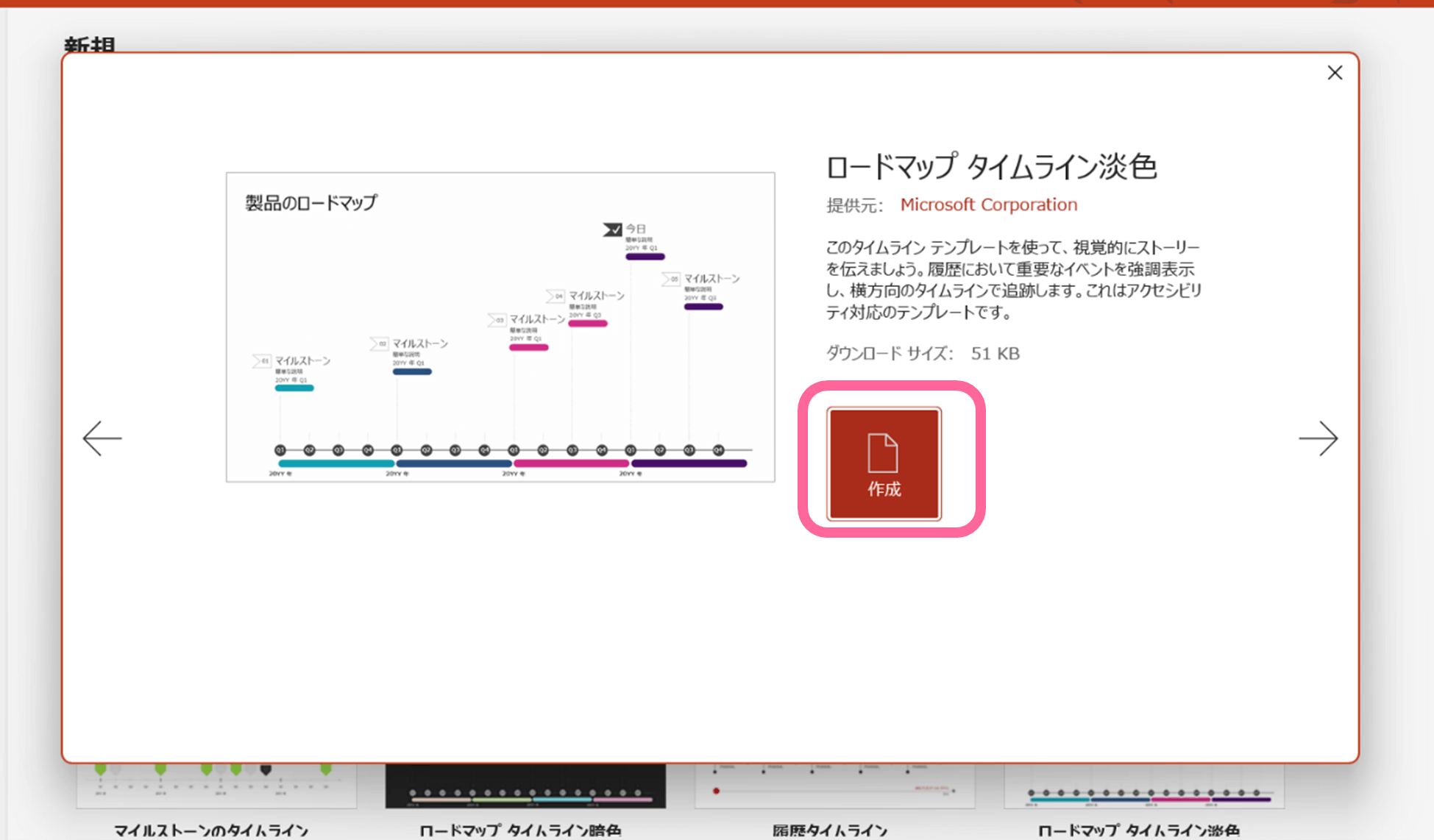Click the 製品のロードマップ preview slide image
Viewport: 1434px width, 840px height.
click(x=500, y=327)
